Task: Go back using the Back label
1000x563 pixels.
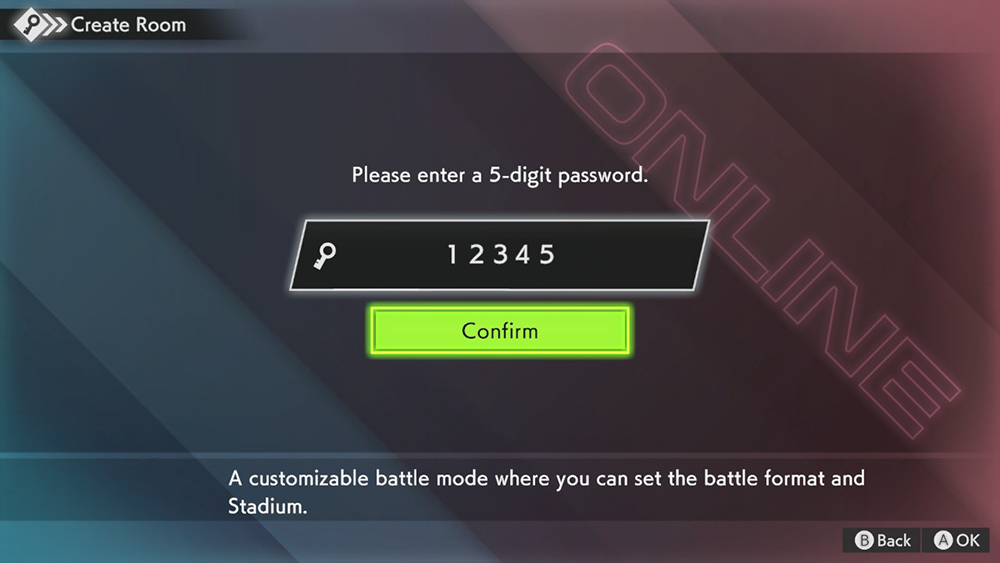Action: [x=893, y=541]
